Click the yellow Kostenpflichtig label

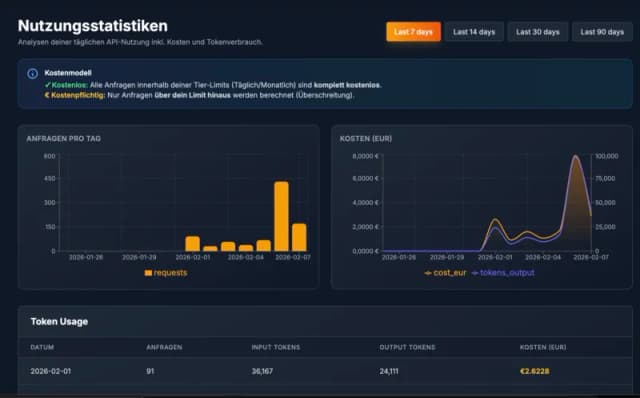[75, 95]
